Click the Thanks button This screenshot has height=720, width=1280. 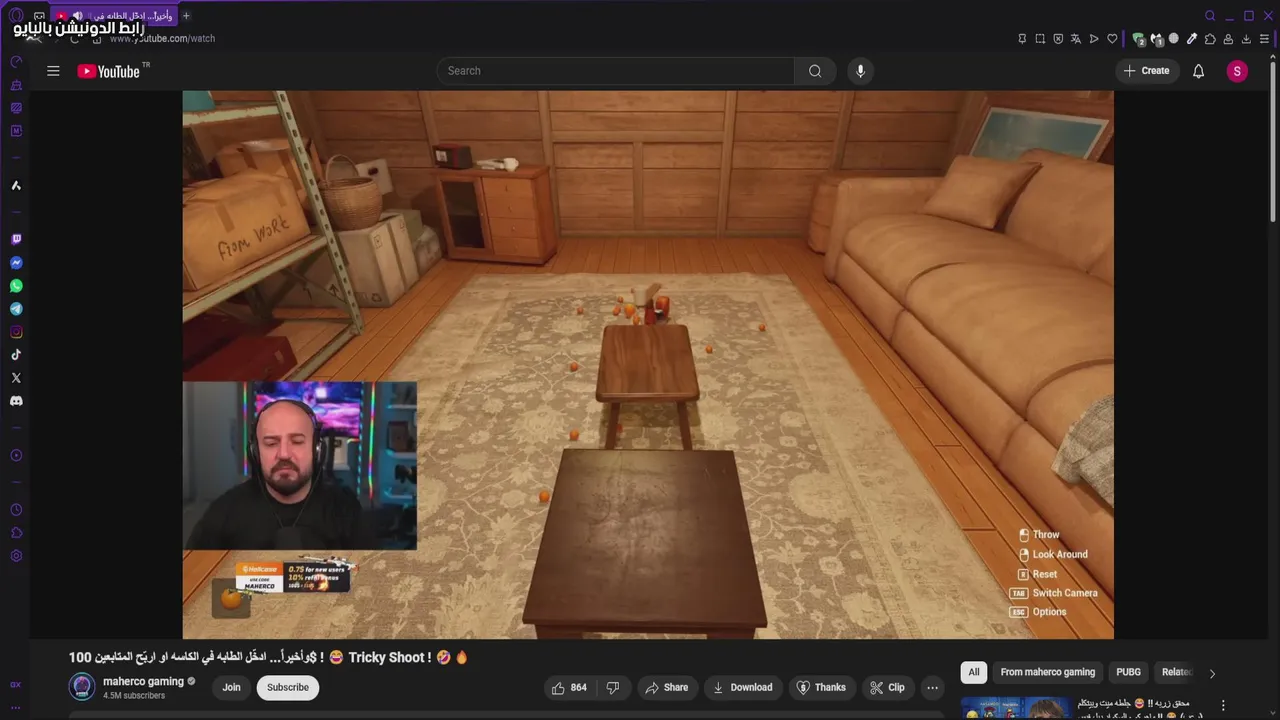click(x=820, y=687)
